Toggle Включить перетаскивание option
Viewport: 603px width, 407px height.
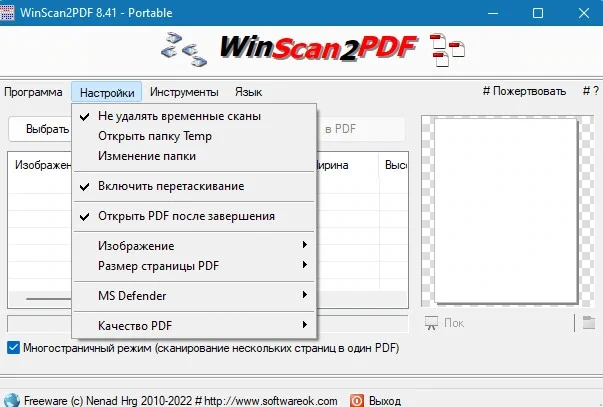tap(194, 186)
